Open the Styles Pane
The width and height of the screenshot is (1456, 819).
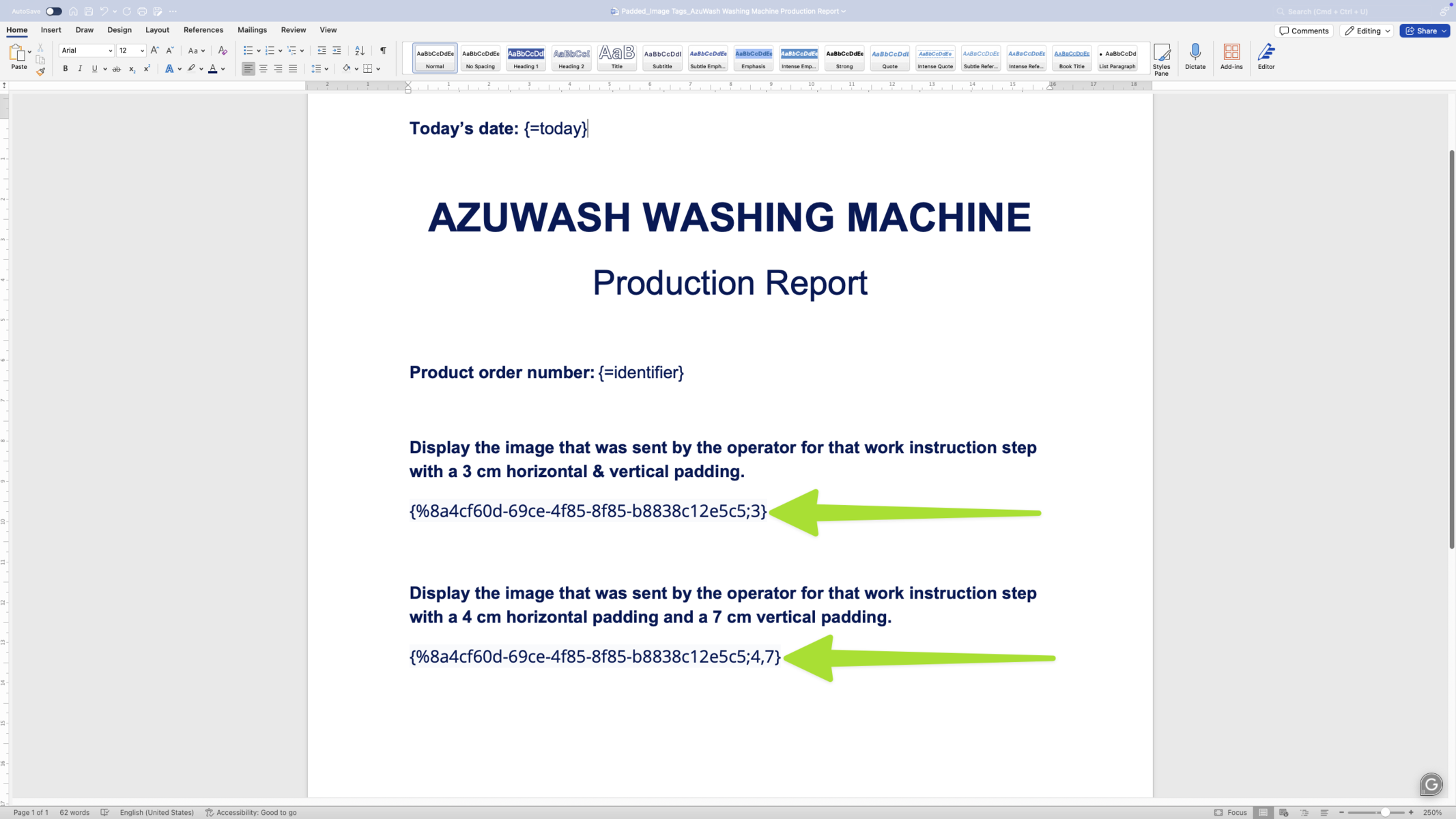tap(1162, 59)
